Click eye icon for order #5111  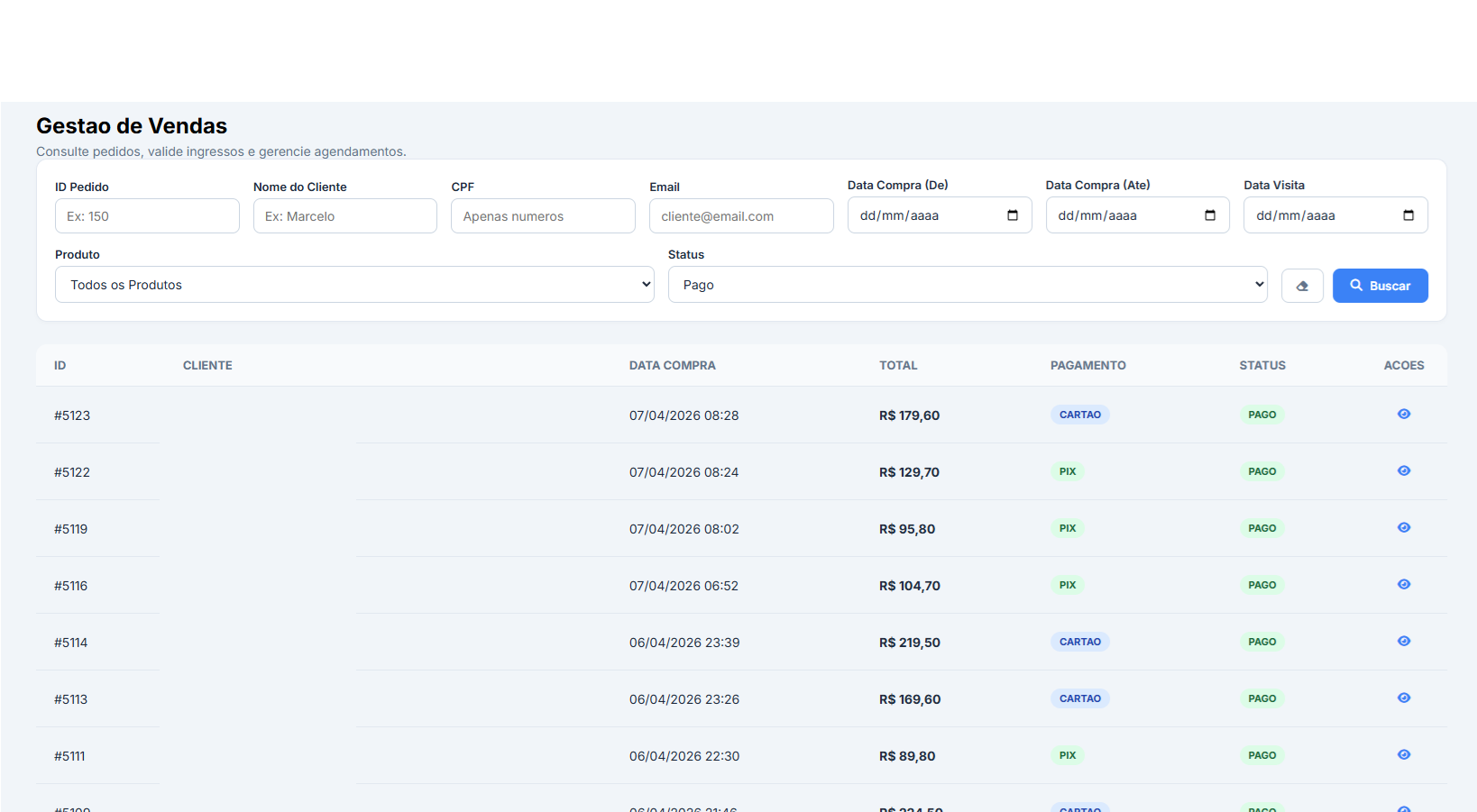[1403, 755]
